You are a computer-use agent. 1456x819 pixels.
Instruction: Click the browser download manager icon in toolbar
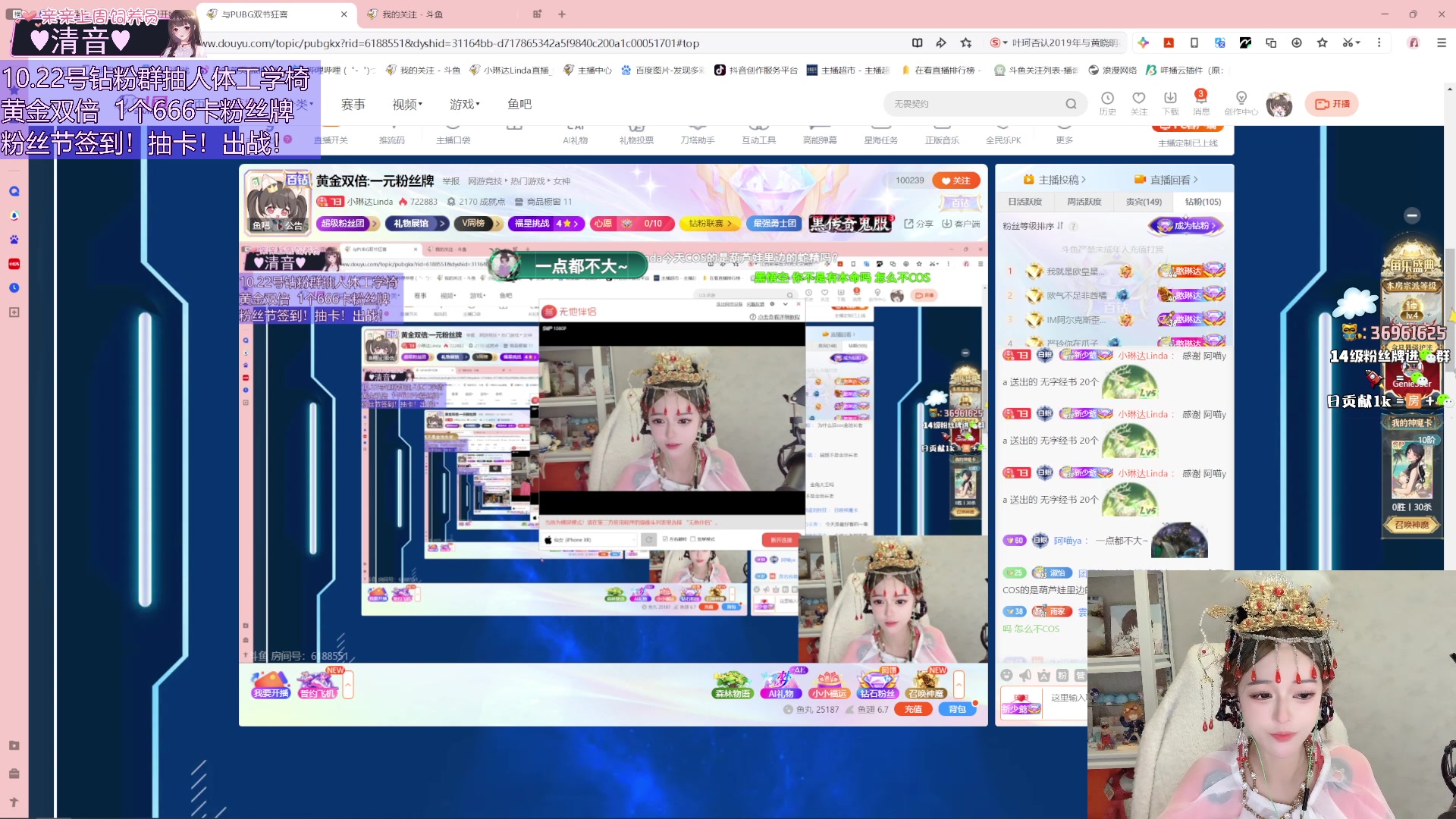point(1297,43)
